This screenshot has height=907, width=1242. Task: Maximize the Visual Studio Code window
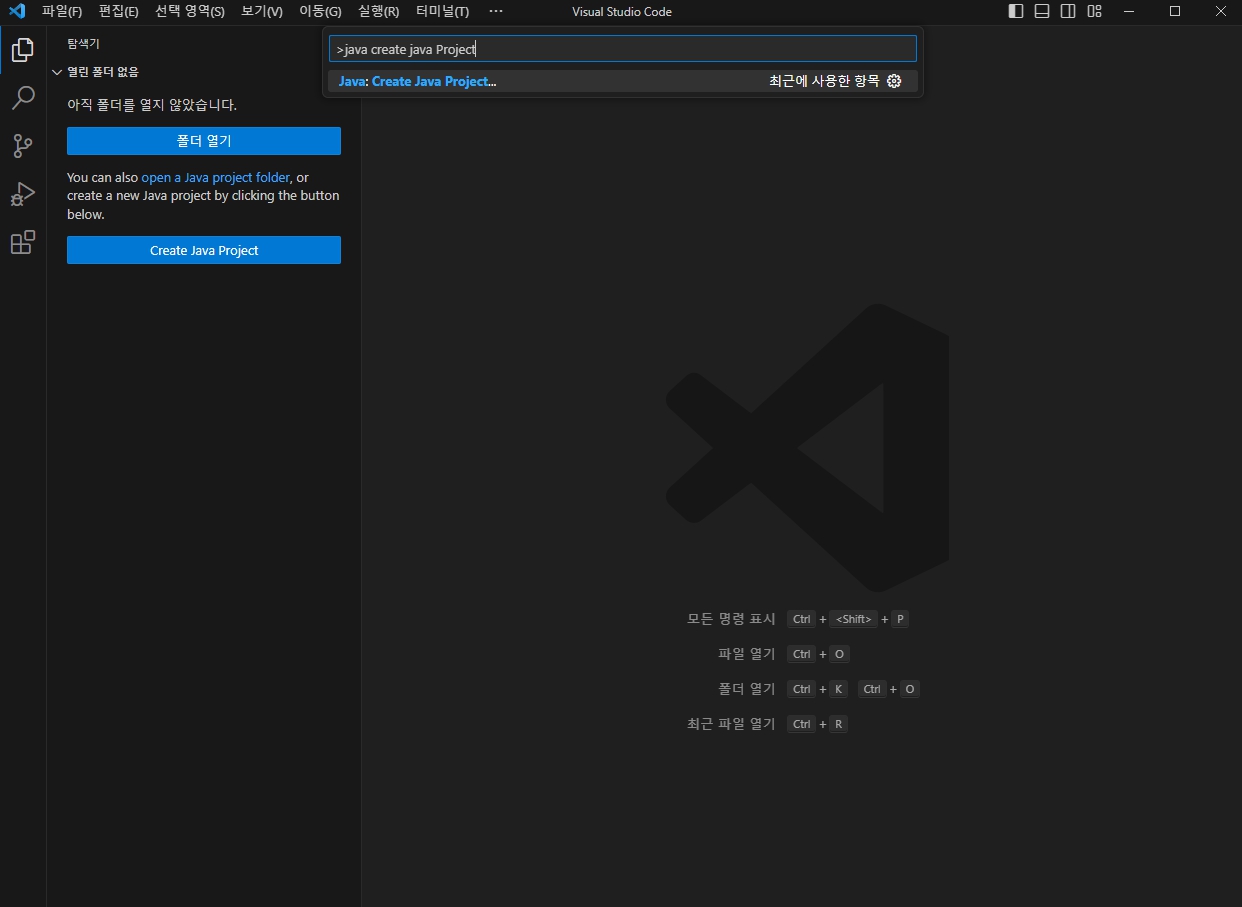[1175, 12]
